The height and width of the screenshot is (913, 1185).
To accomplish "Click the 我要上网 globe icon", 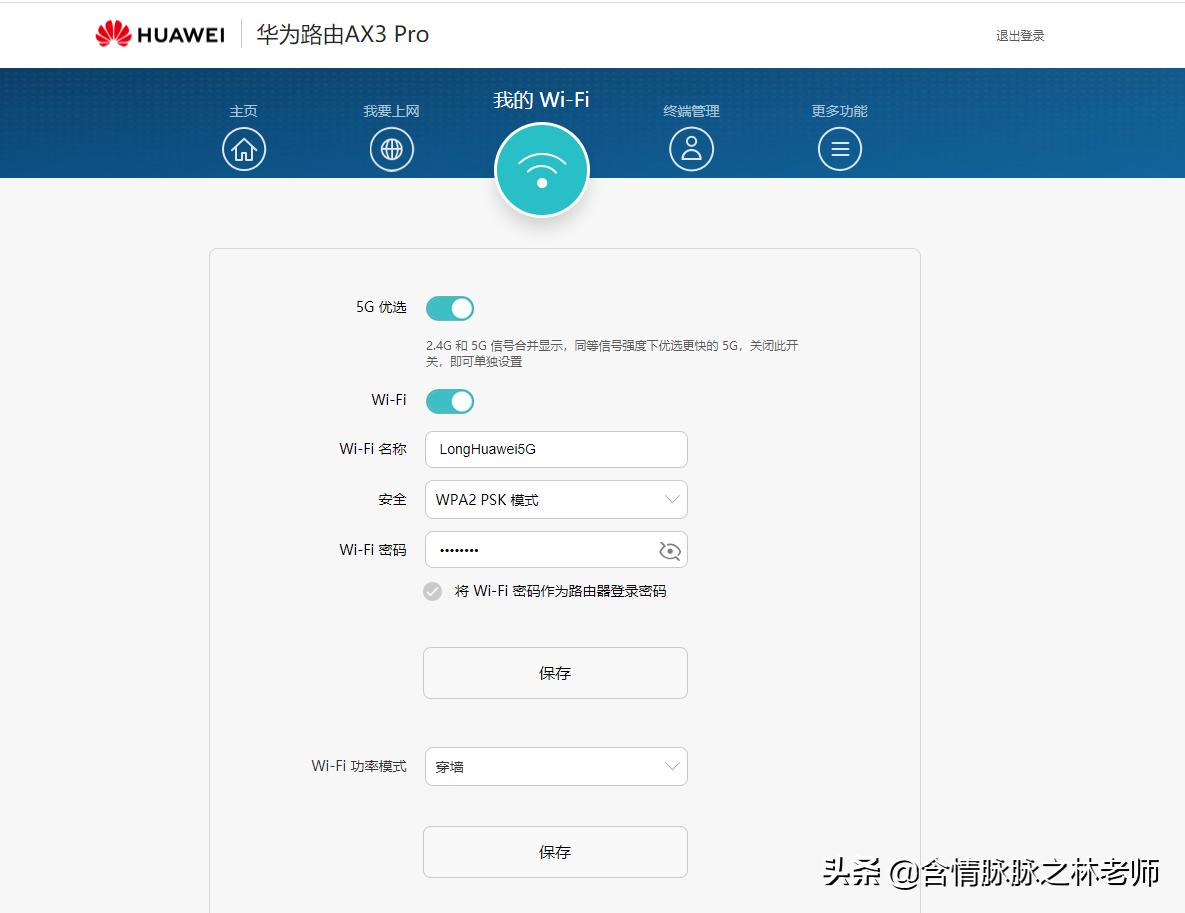I will point(391,148).
